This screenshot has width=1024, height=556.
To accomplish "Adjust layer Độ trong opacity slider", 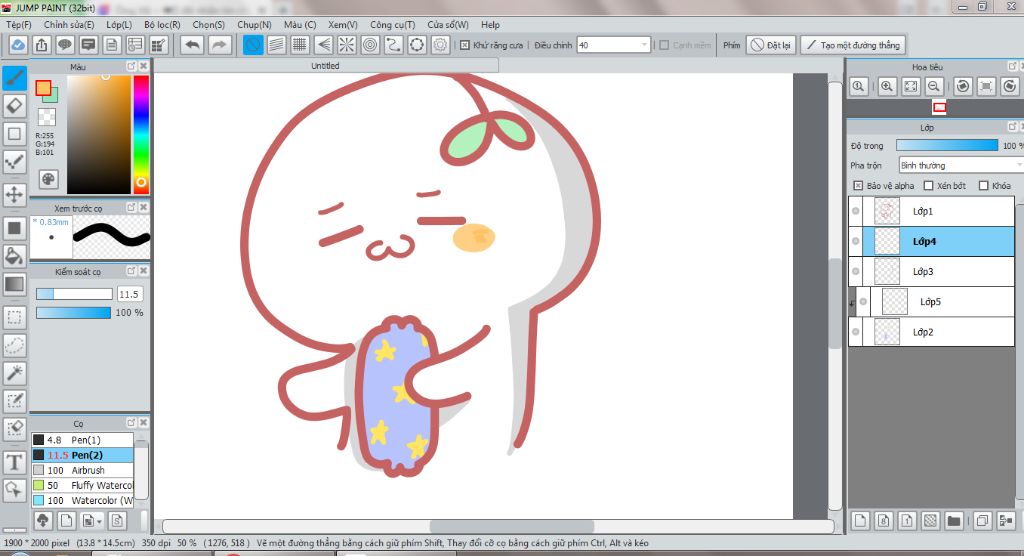I will (x=947, y=145).
